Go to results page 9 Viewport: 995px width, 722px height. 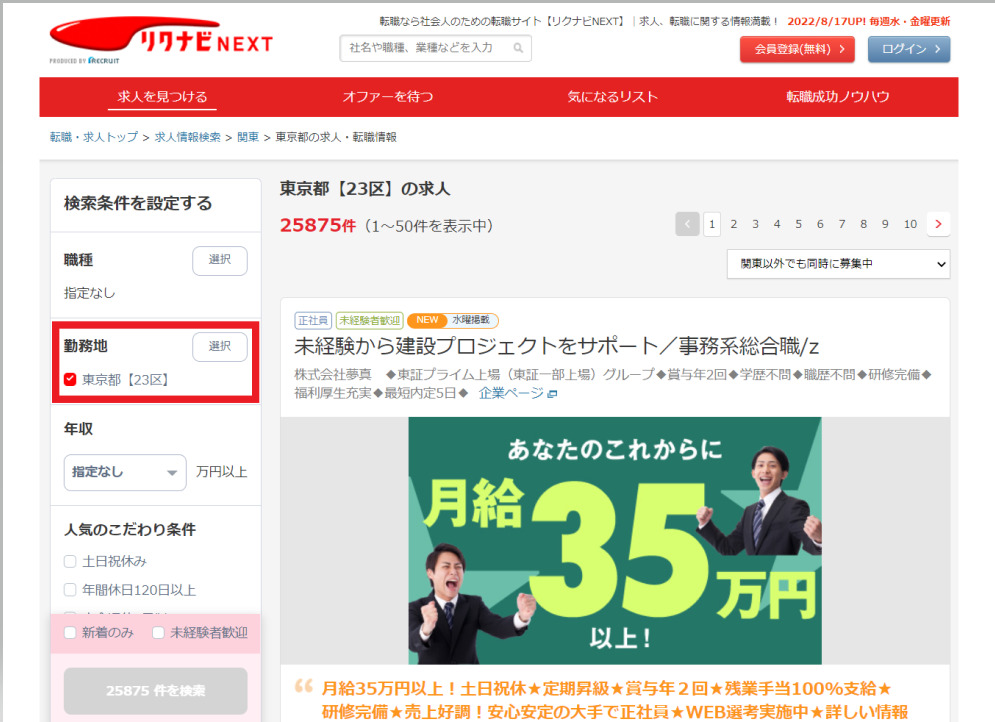(885, 224)
